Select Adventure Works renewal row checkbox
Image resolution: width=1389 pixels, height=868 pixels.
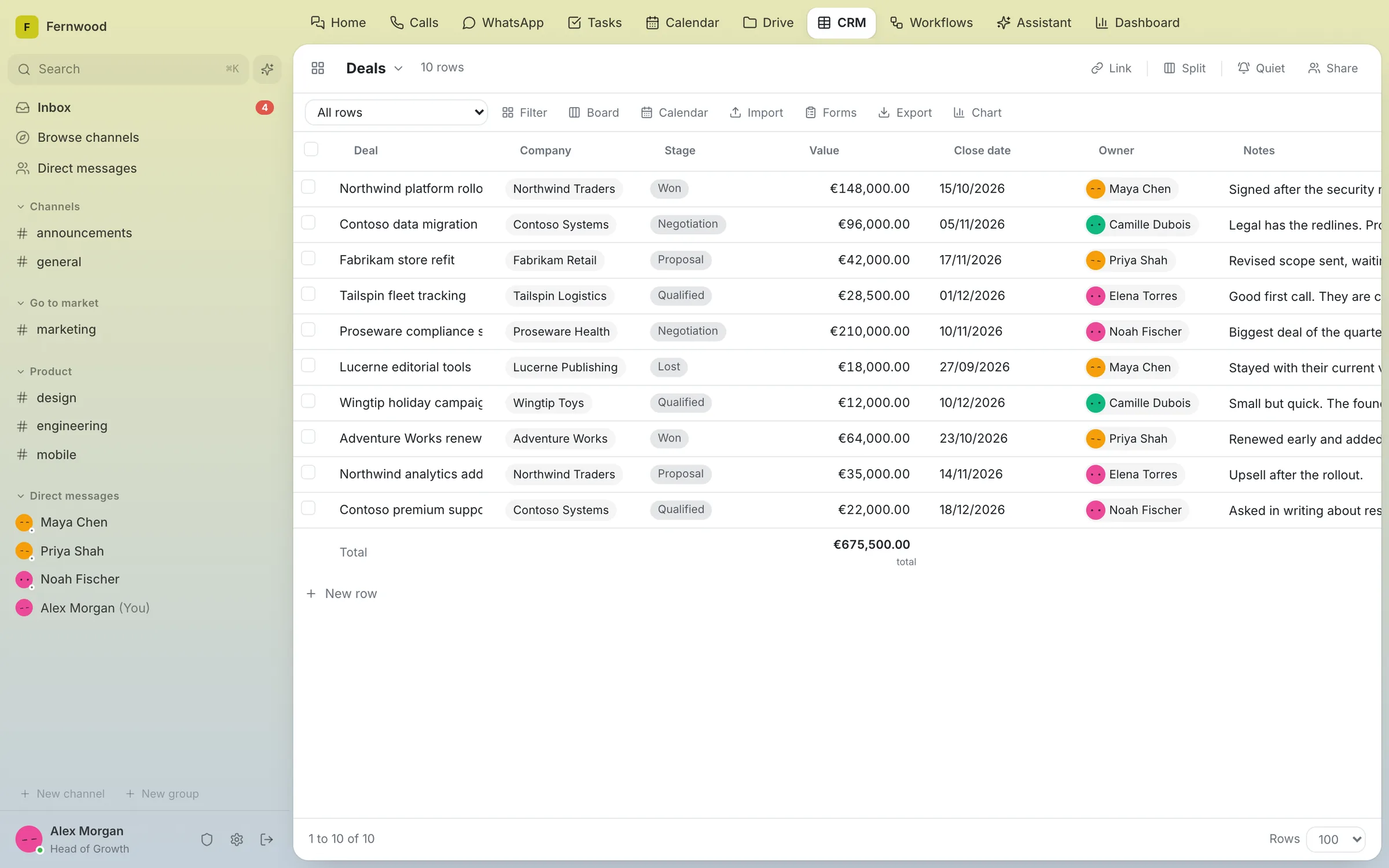[308, 437]
